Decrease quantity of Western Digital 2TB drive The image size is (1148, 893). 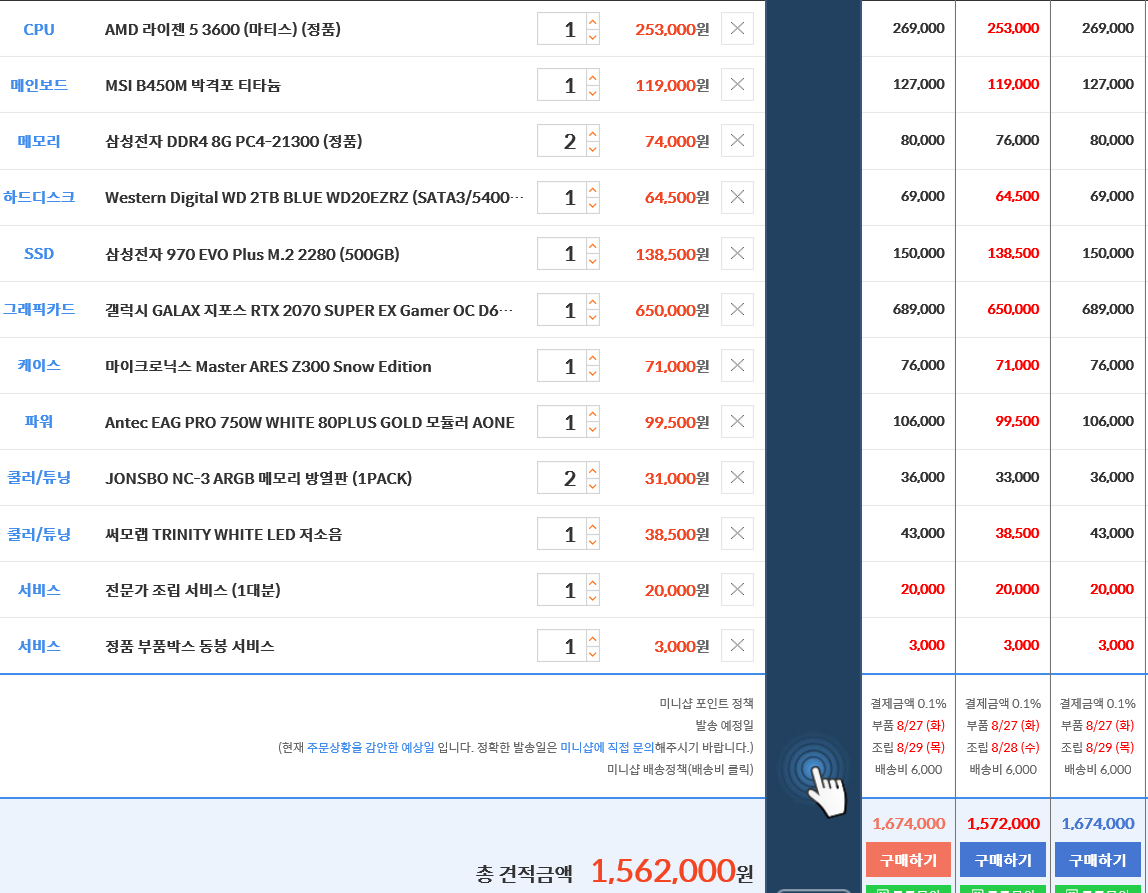(x=593, y=206)
